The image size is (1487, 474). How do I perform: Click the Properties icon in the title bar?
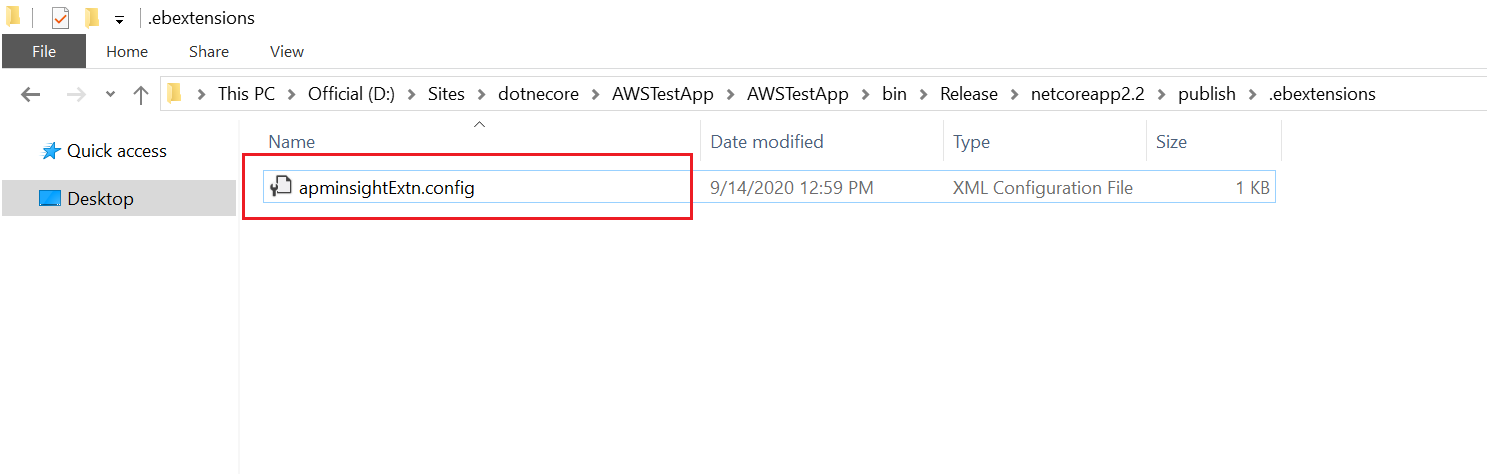(x=60, y=18)
